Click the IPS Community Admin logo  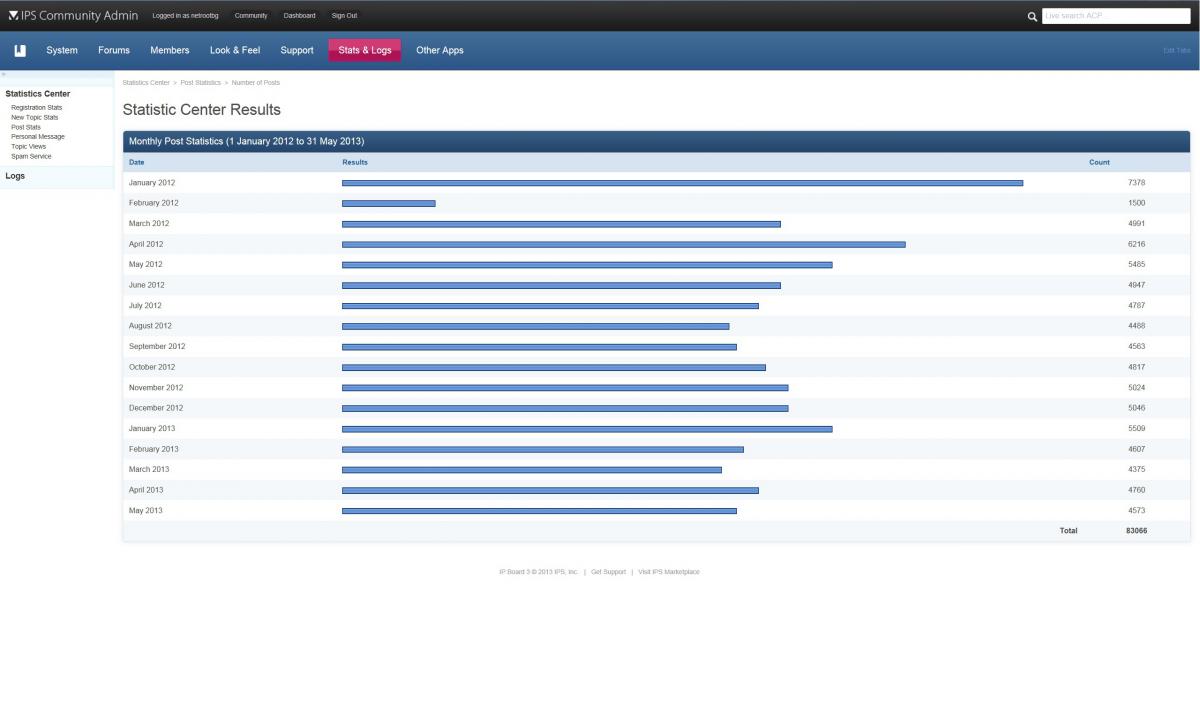pos(72,16)
